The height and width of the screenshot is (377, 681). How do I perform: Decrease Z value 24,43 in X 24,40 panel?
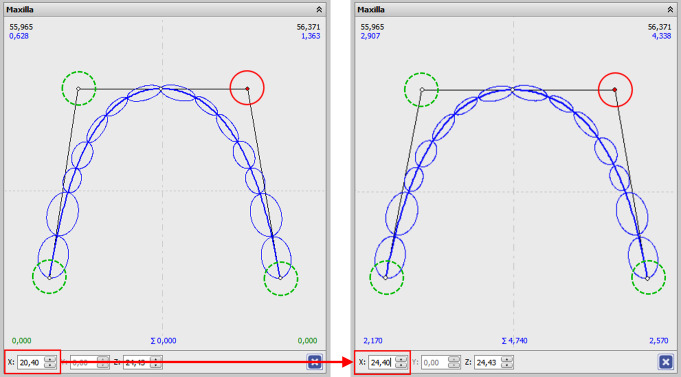point(508,365)
